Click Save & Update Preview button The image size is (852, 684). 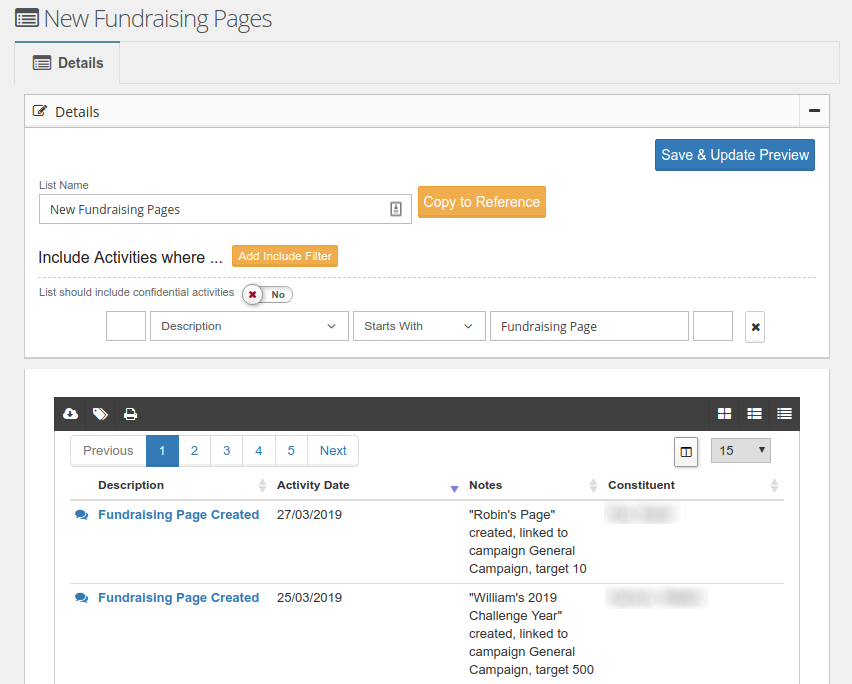point(734,155)
